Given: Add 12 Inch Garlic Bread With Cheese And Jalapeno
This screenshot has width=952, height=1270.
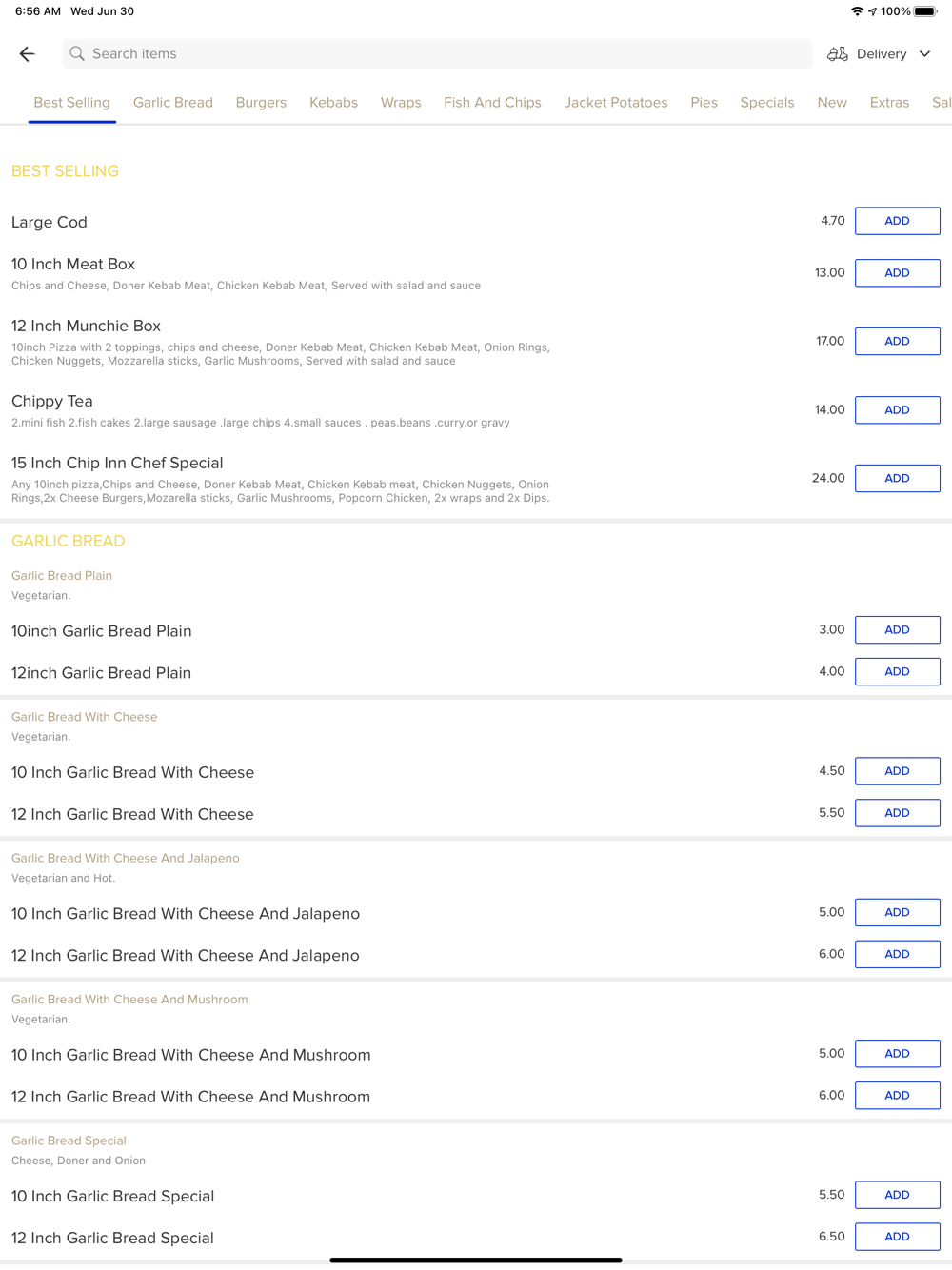Looking at the screenshot, I should click(x=897, y=954).
